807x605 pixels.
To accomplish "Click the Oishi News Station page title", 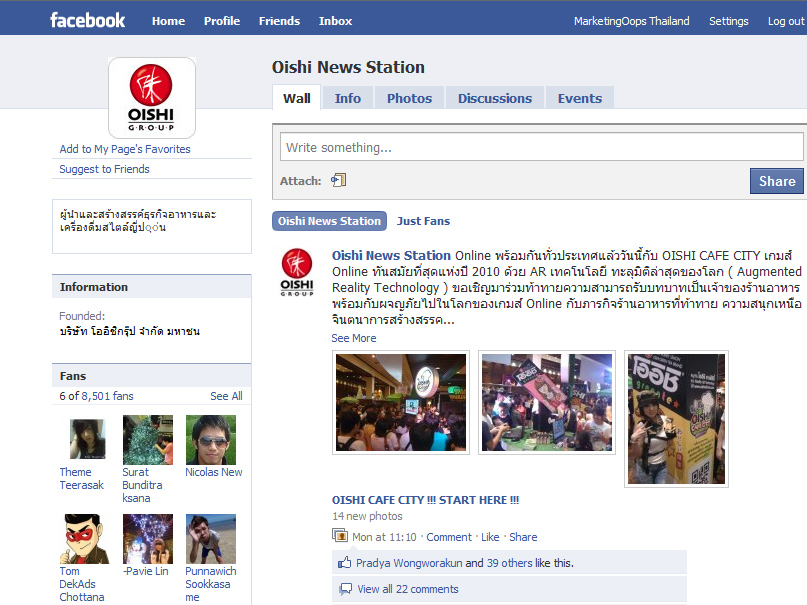I will 348,67.
